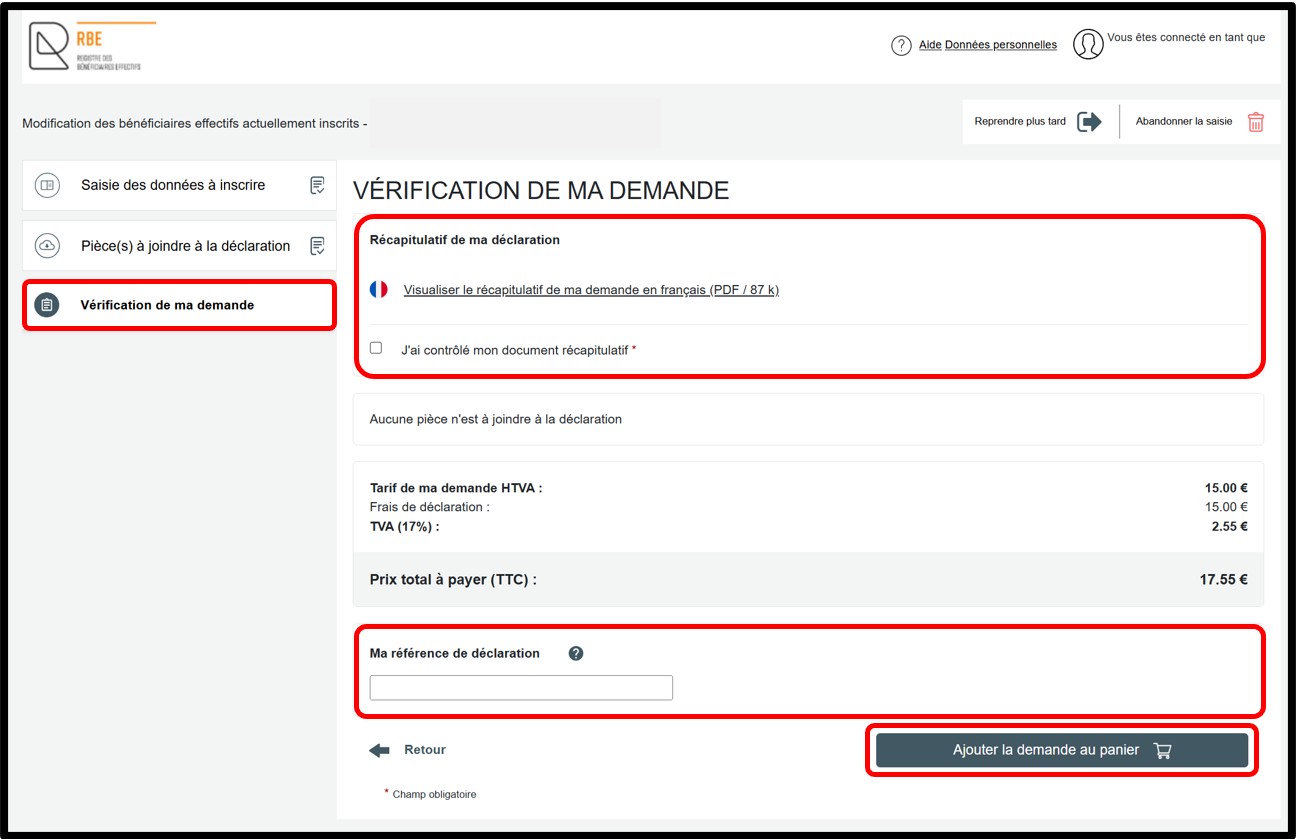Click the document check icon next to Saisie des données
Viewport: 1297px width, 839px height.
(x=317, y=185)
